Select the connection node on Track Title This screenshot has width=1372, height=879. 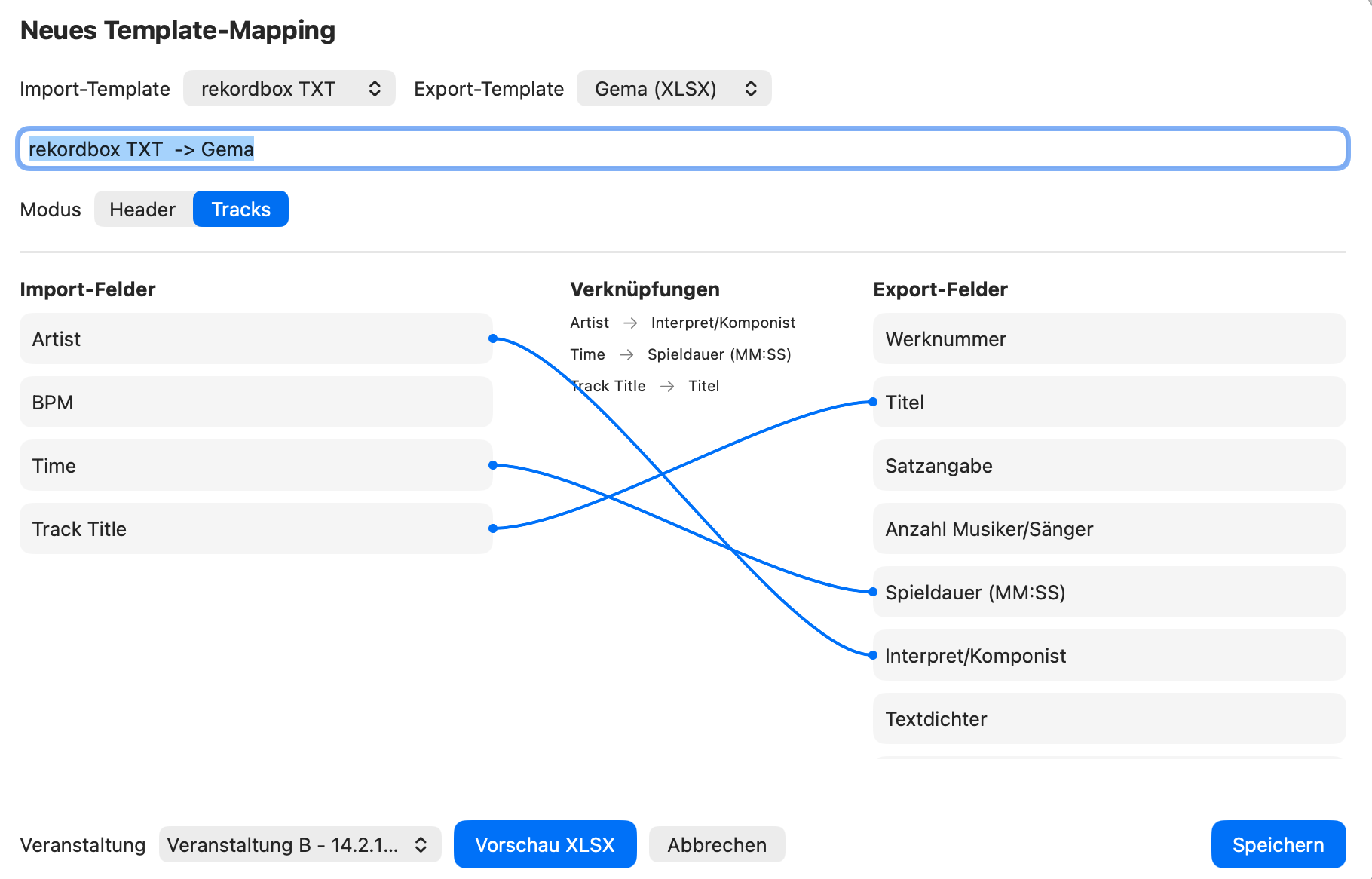[492, 528]
